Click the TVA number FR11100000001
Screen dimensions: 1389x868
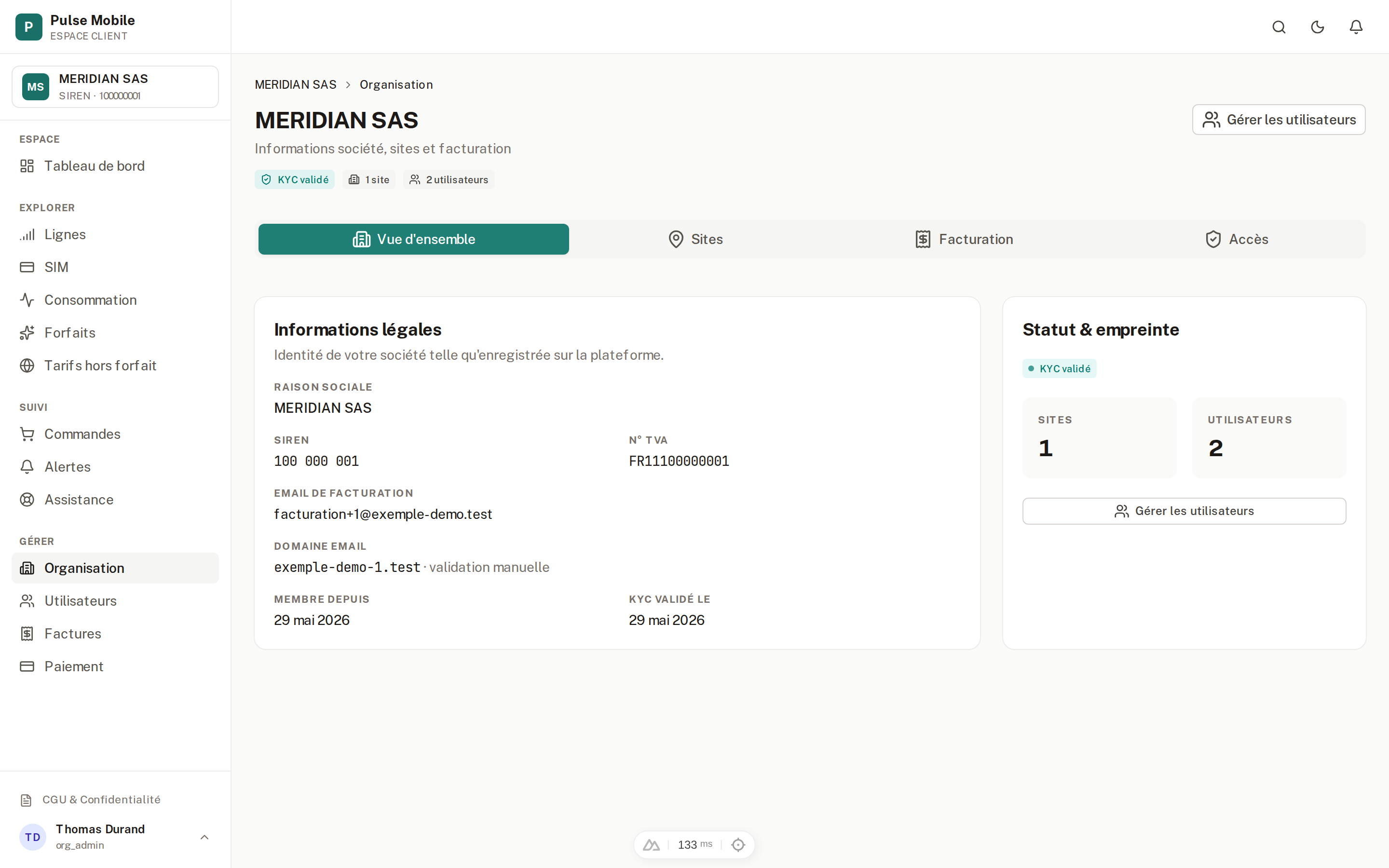coord(679,461)
